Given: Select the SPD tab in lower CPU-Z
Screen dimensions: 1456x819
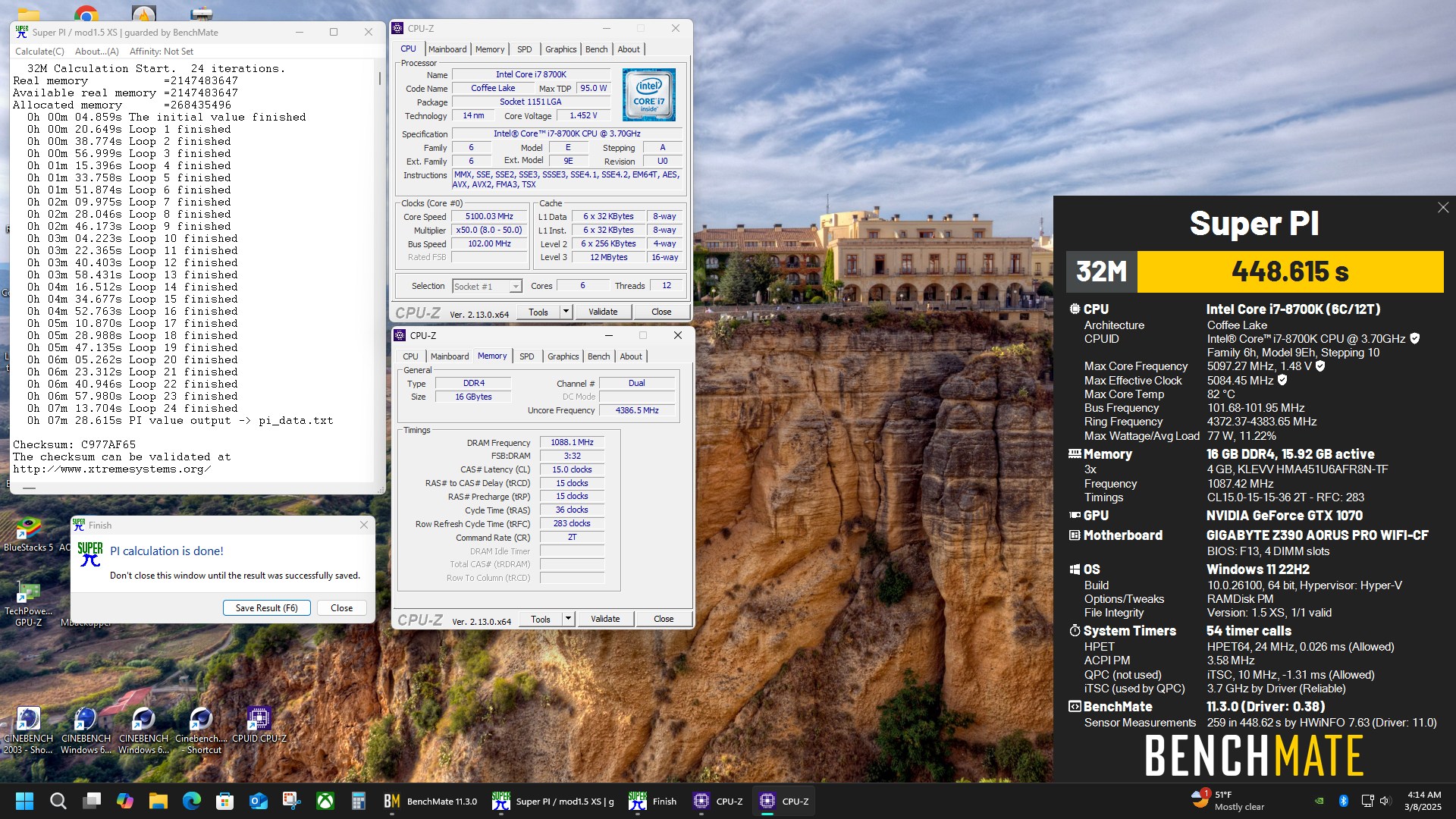Looking at the screenshot, I should pos(527,356).
